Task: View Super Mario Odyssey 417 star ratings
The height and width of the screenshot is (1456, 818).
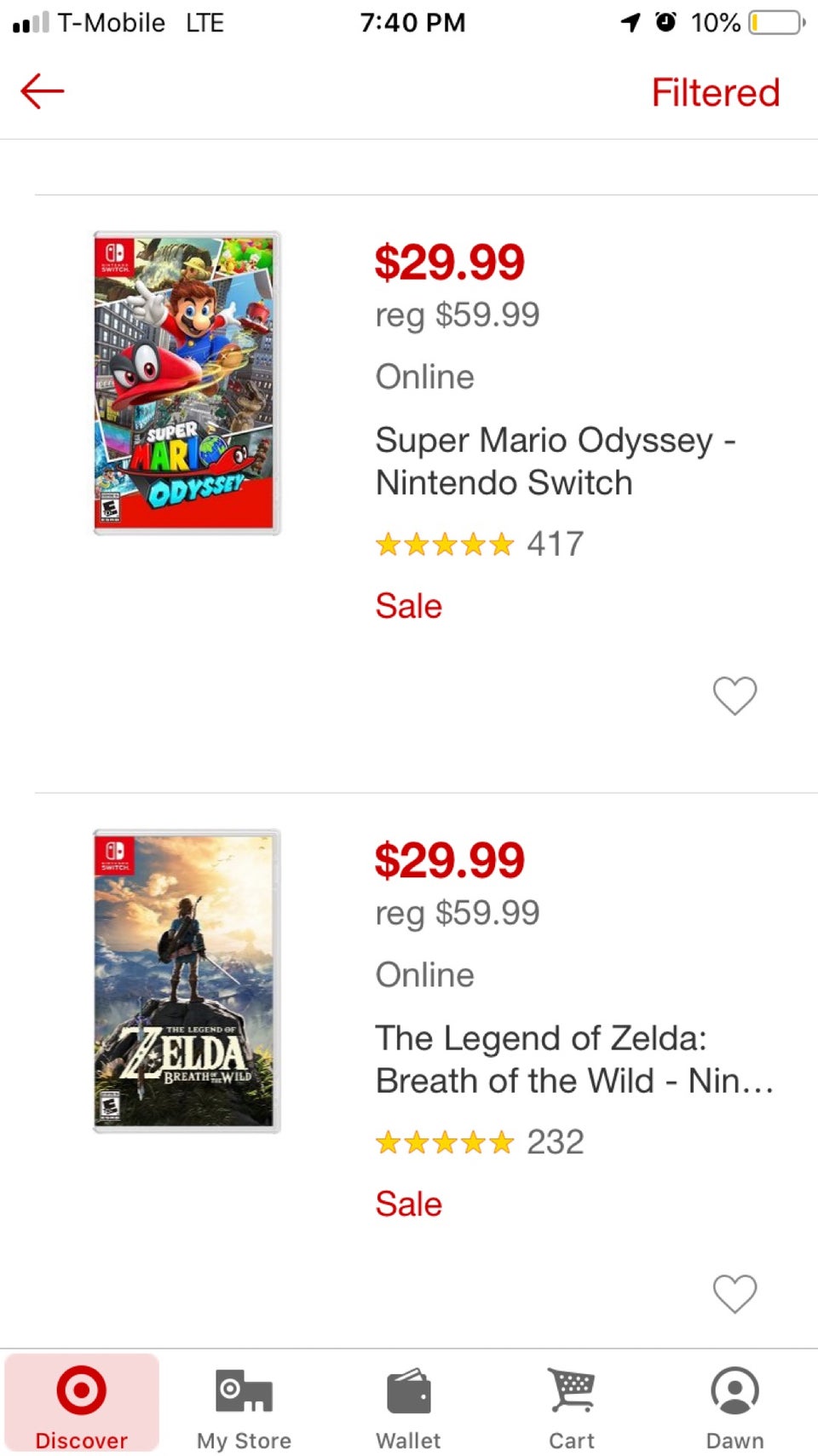Action: click(x=479, y=544)
